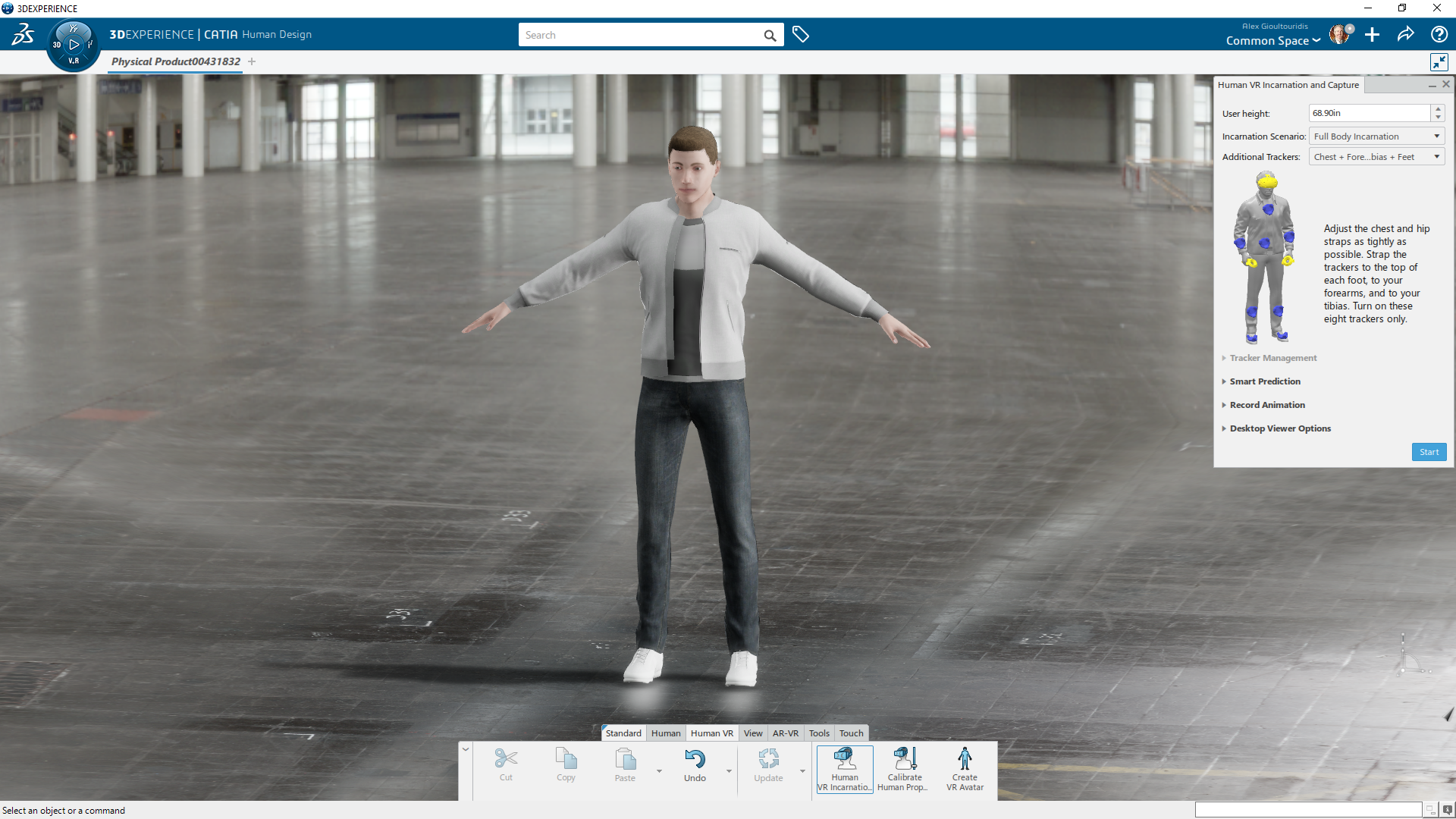
Task: Click the compass play button
Action: (74, 44)
